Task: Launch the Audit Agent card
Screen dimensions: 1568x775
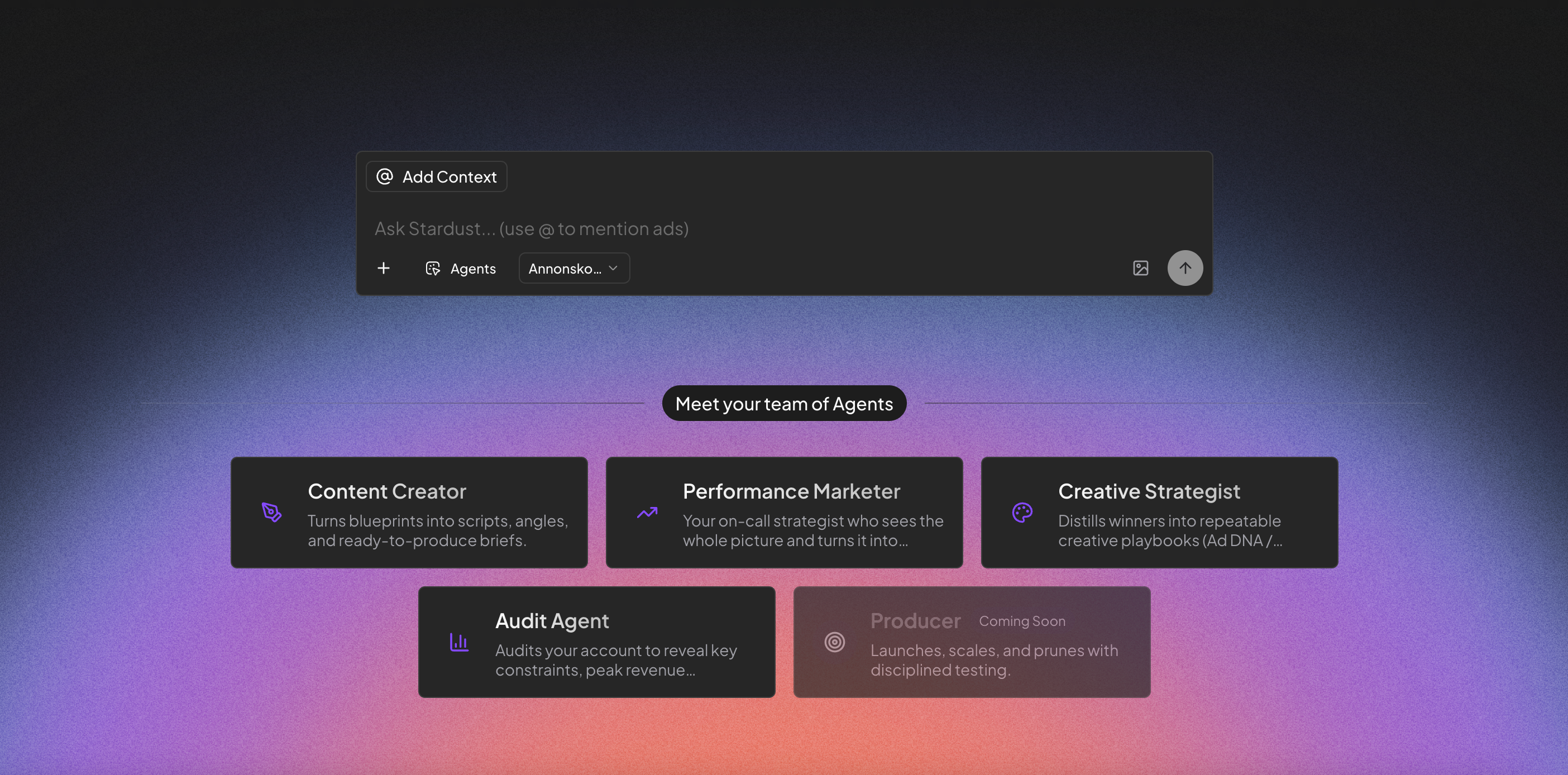Action: [x=596, y=642]
